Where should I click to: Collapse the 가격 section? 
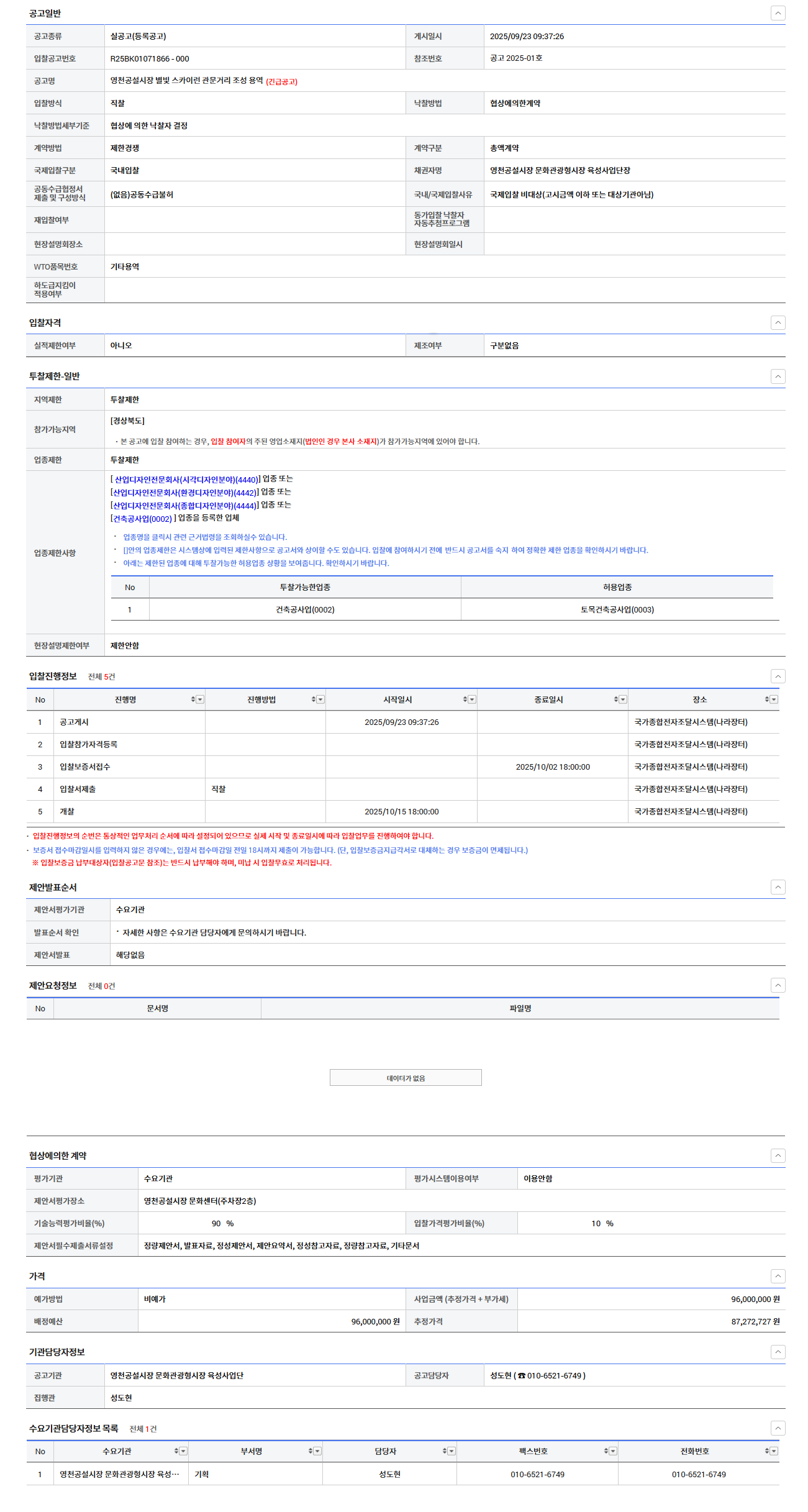coord(778,1276)
